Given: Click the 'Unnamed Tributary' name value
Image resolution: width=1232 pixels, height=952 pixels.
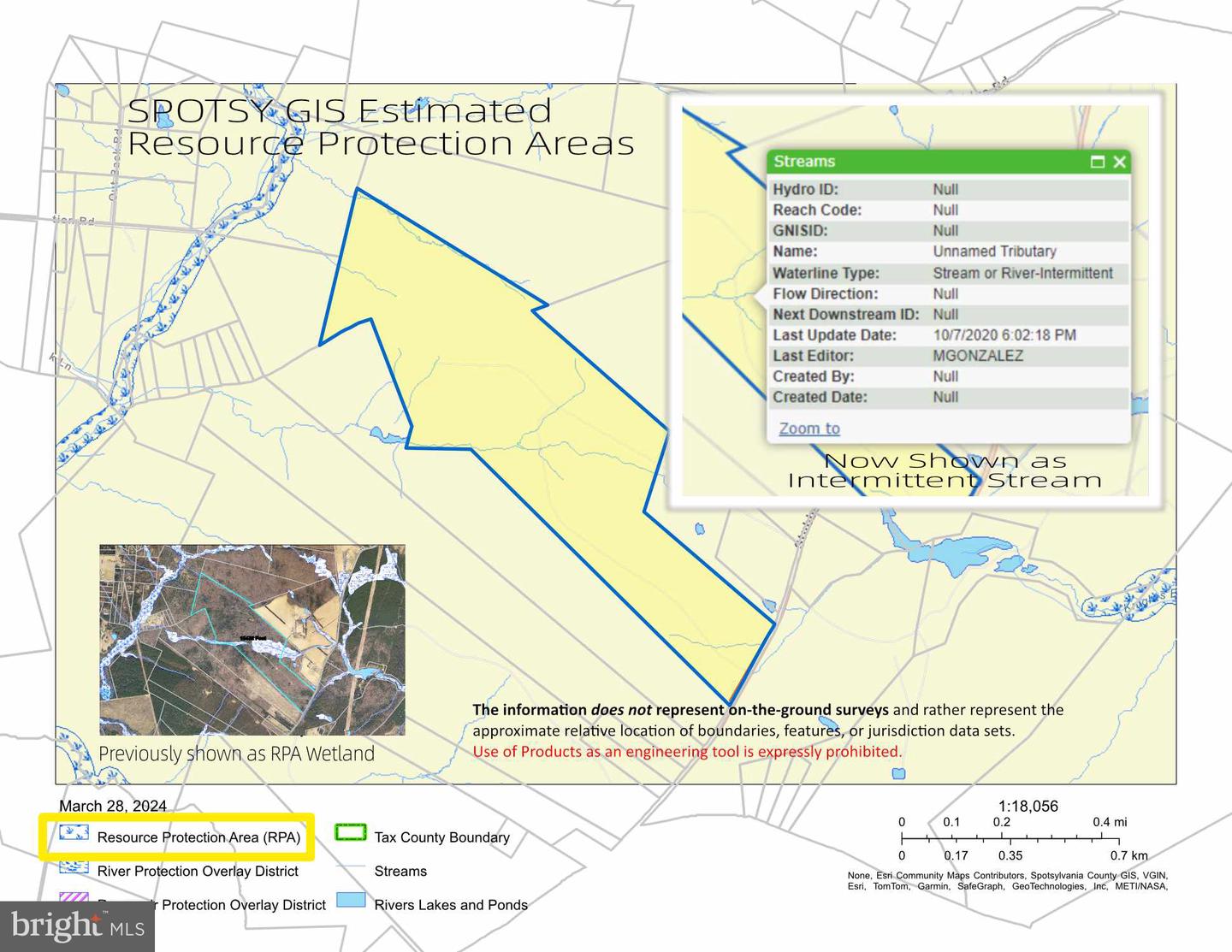Looking at the screenshot, I should [x=994, y=251].
